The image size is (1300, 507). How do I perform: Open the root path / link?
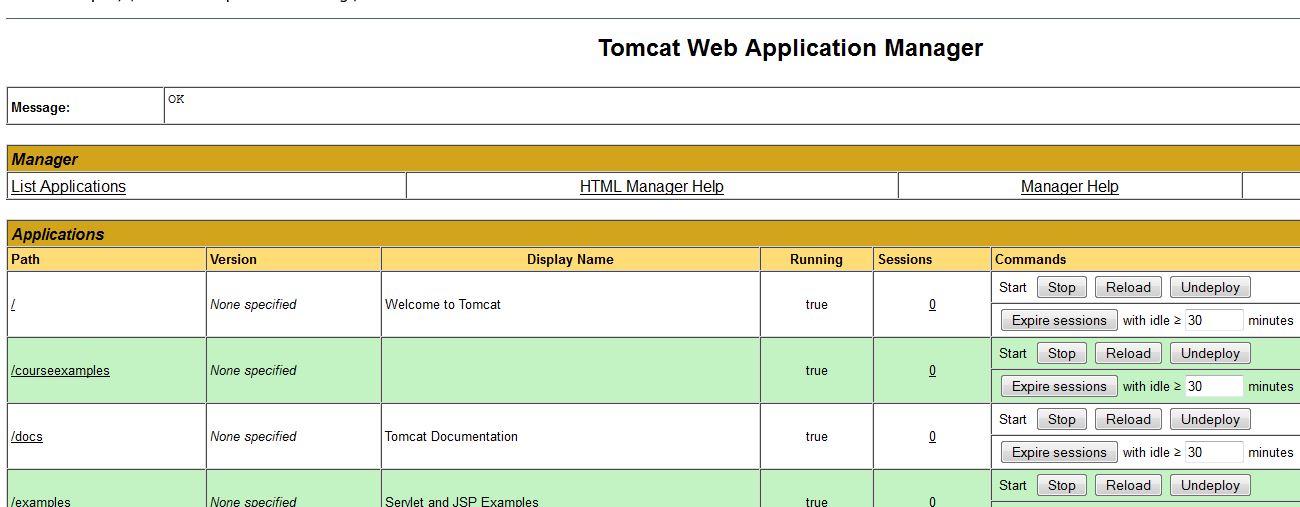(13, 304)
